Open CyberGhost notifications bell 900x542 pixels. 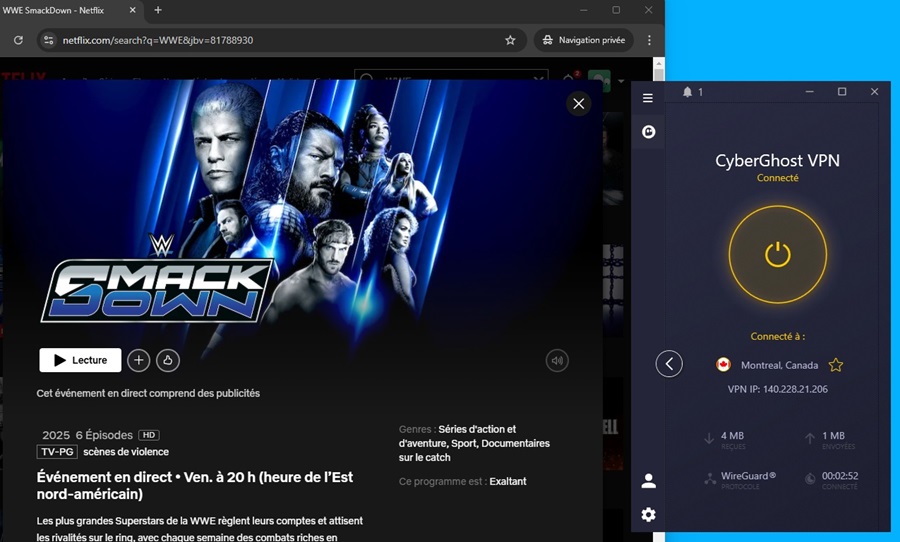(687, 92)
